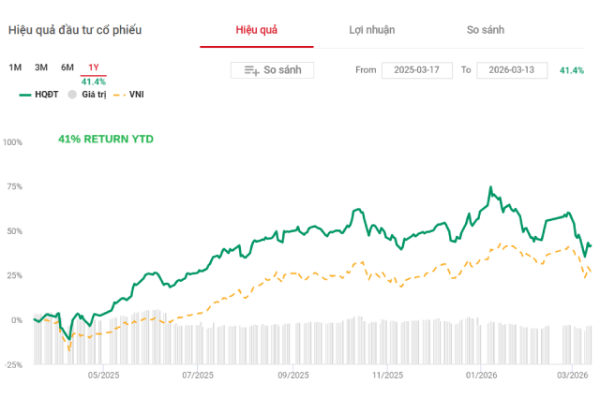This screenshot has width=600, height=400.
Task: Select the 1M time range
Action: [15, 67]
